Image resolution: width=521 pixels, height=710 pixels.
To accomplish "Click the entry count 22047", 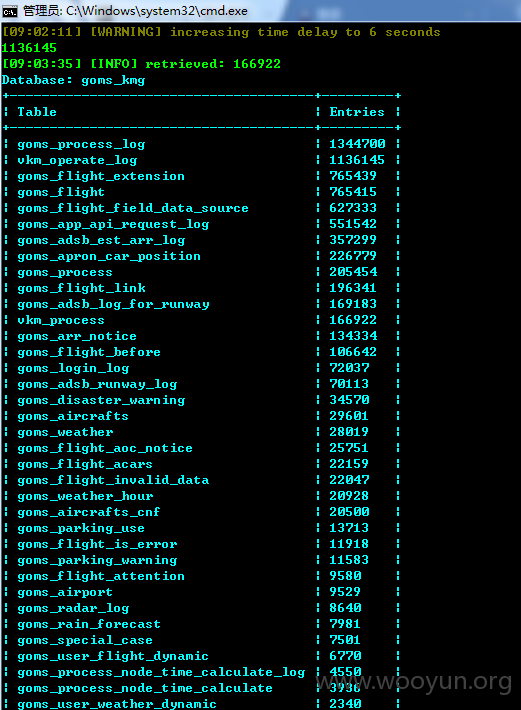I will [349, 480].
